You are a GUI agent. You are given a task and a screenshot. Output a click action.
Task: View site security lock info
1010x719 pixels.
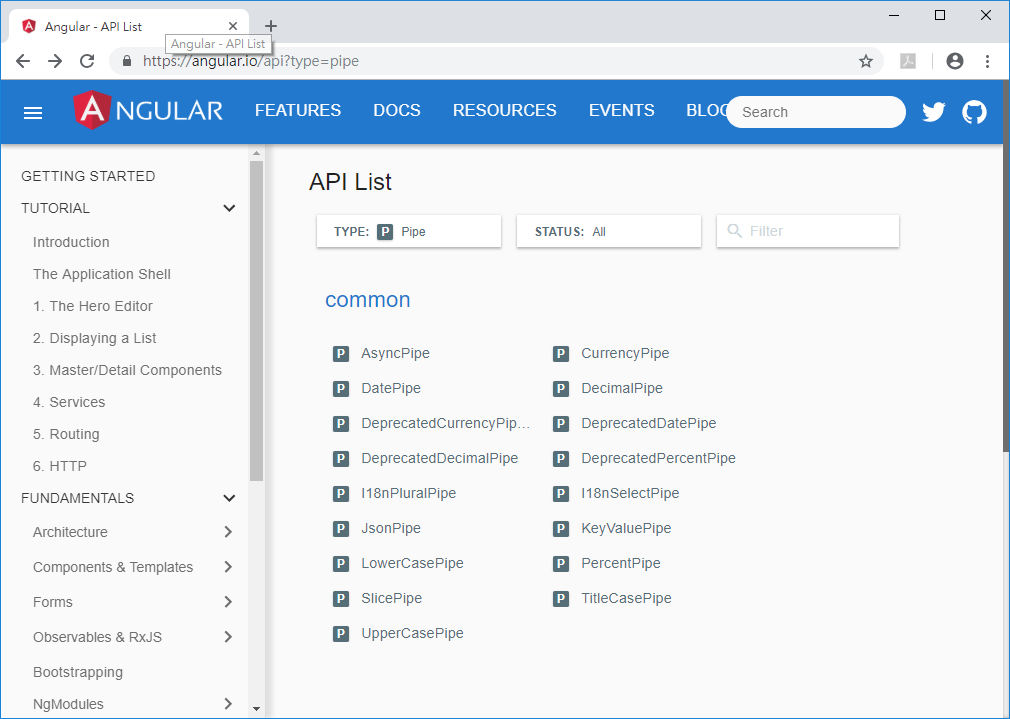[x=127, y=61]
